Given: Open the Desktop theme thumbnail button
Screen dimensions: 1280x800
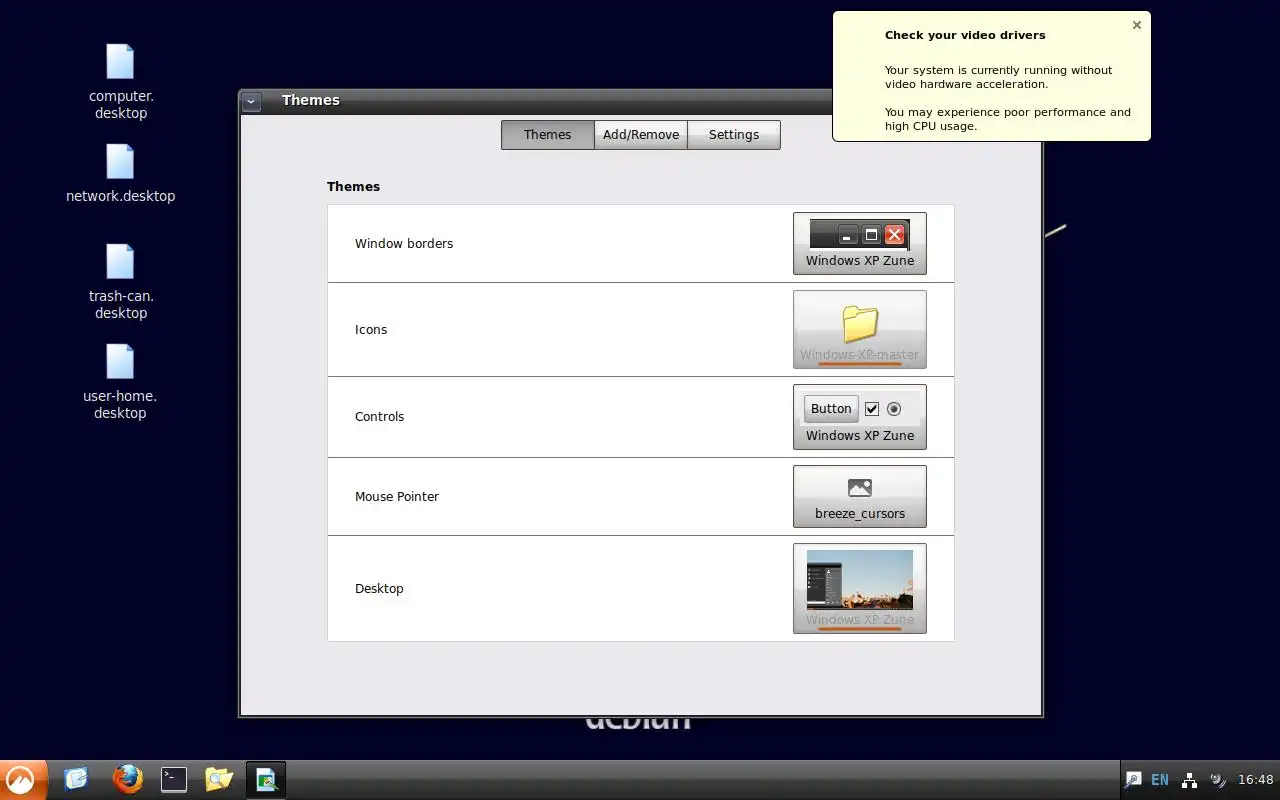Looking at the screenshot, I should pyautogui.click(x=860, y=588).
